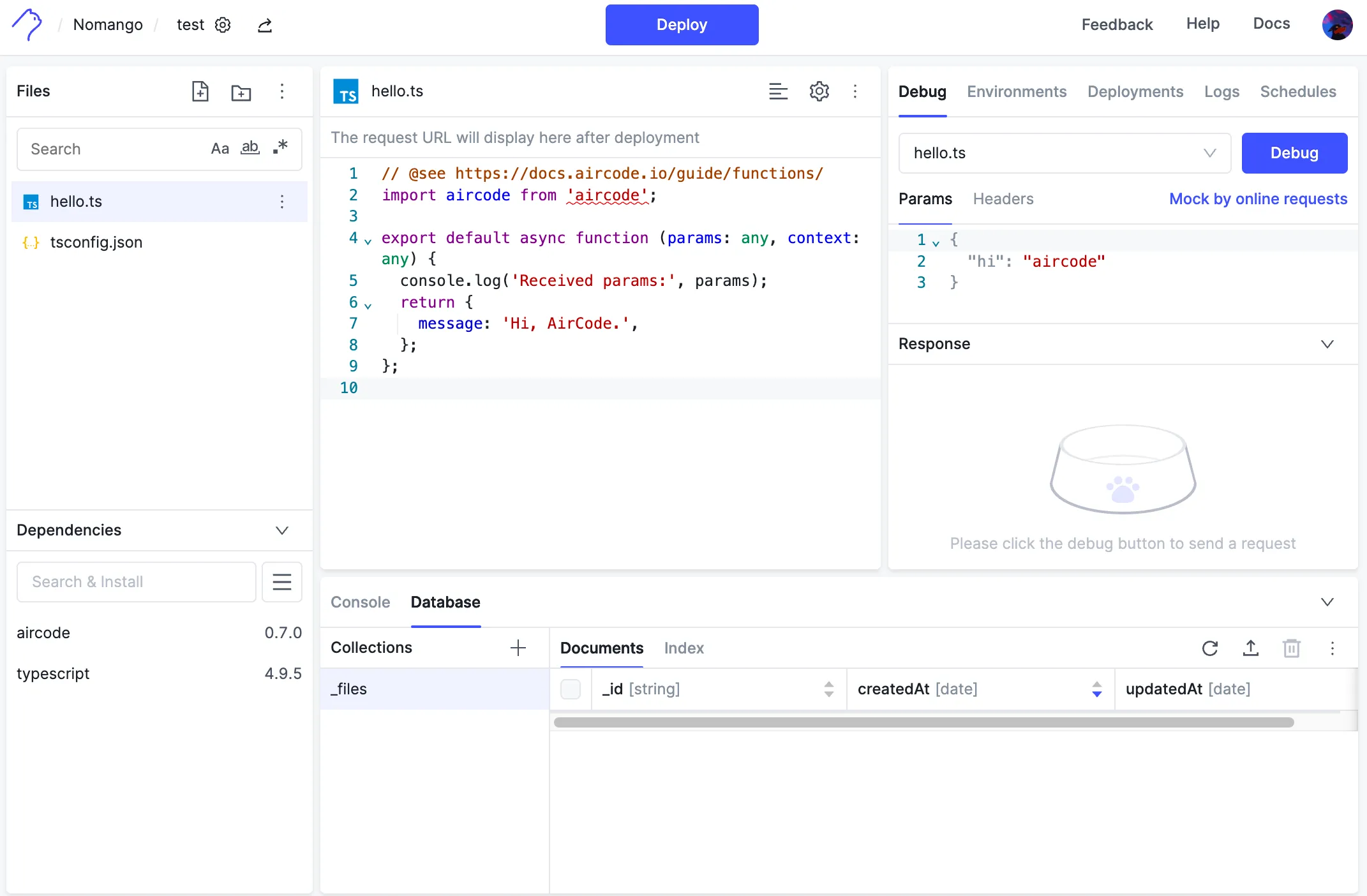Click the trash icon in Documents toolbar
Viewport: 1367px width, 896px height.
(1291, 648)
